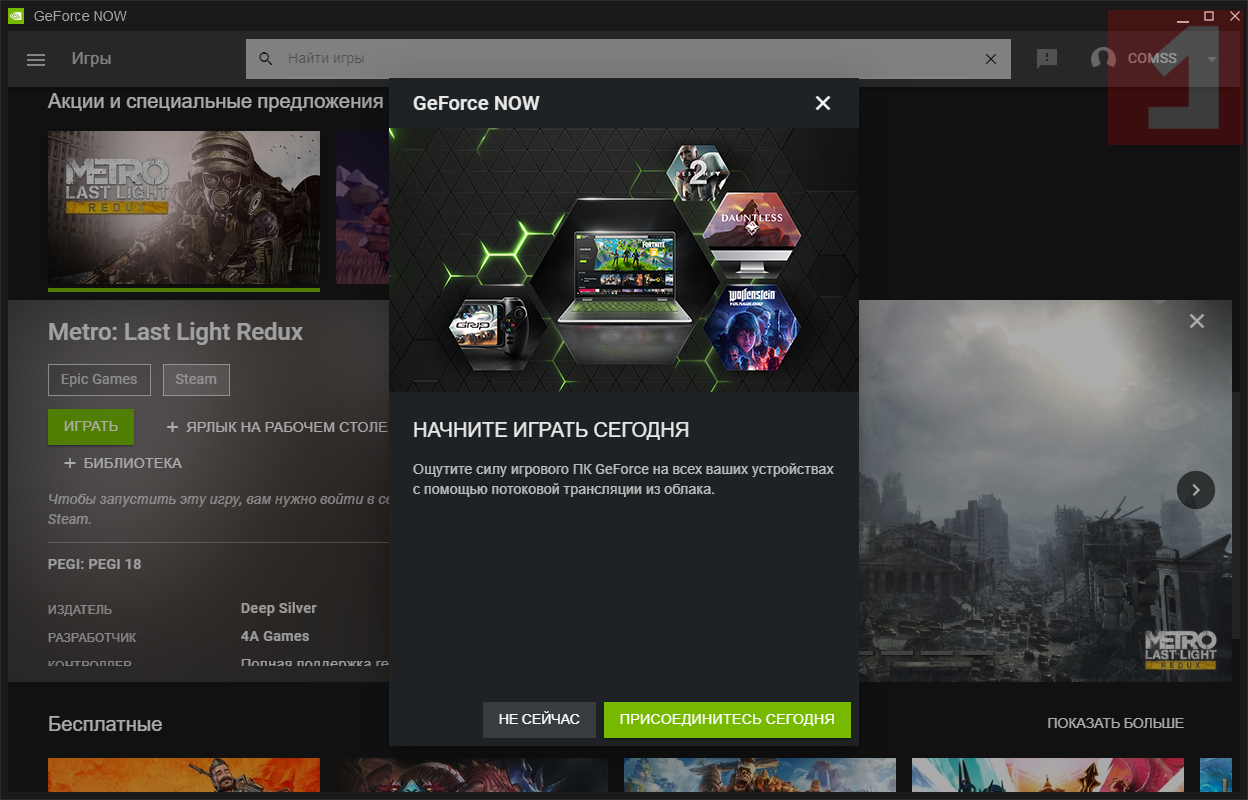Image resolution: width=1248 pixels, height=800 pixels.
Task: Add Ярлык на рабочем столе shortcut
Action: (x=277, y=427)
